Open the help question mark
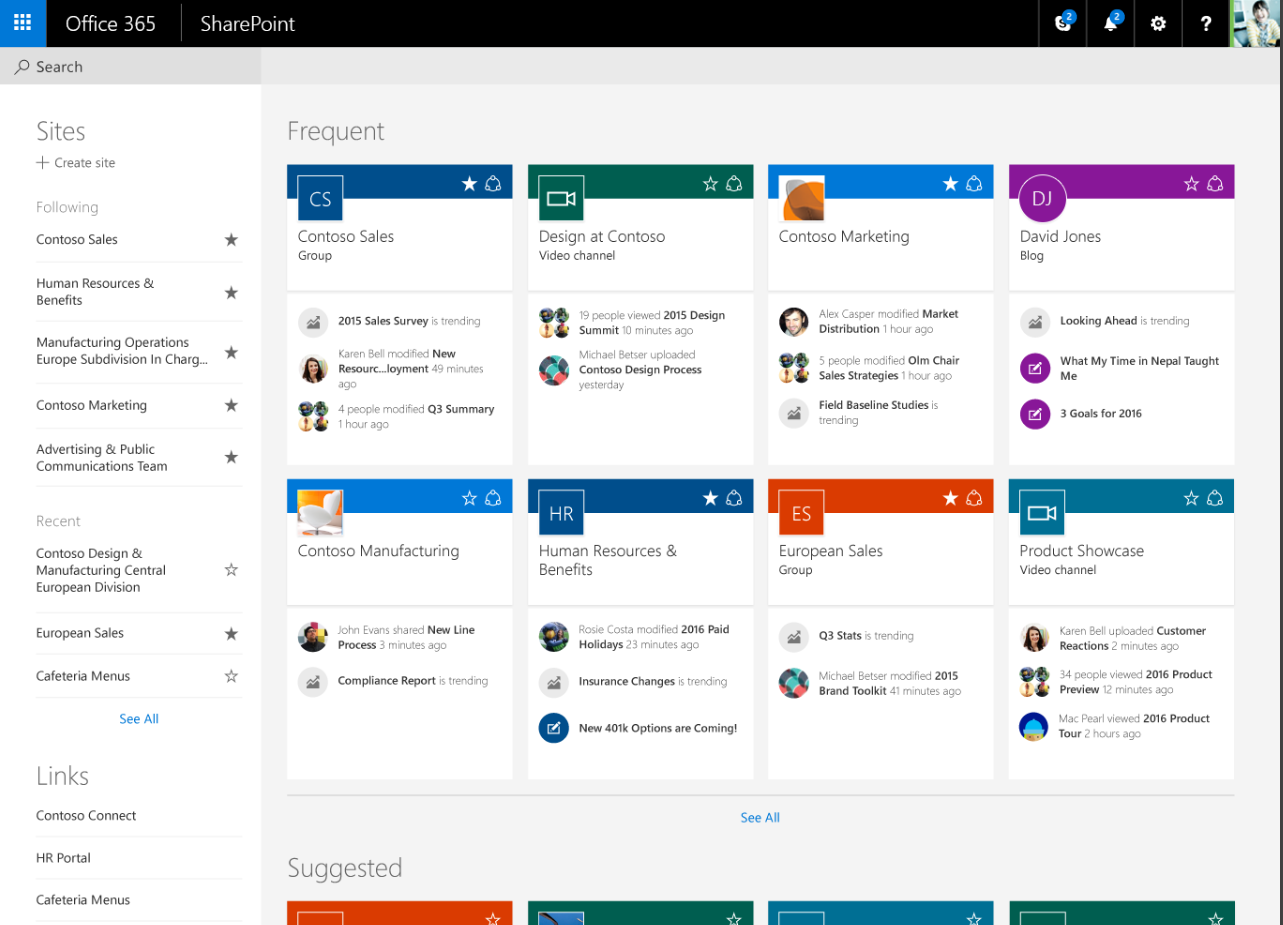This screenshot has height=925, width=1283. tap(1206, 23)
